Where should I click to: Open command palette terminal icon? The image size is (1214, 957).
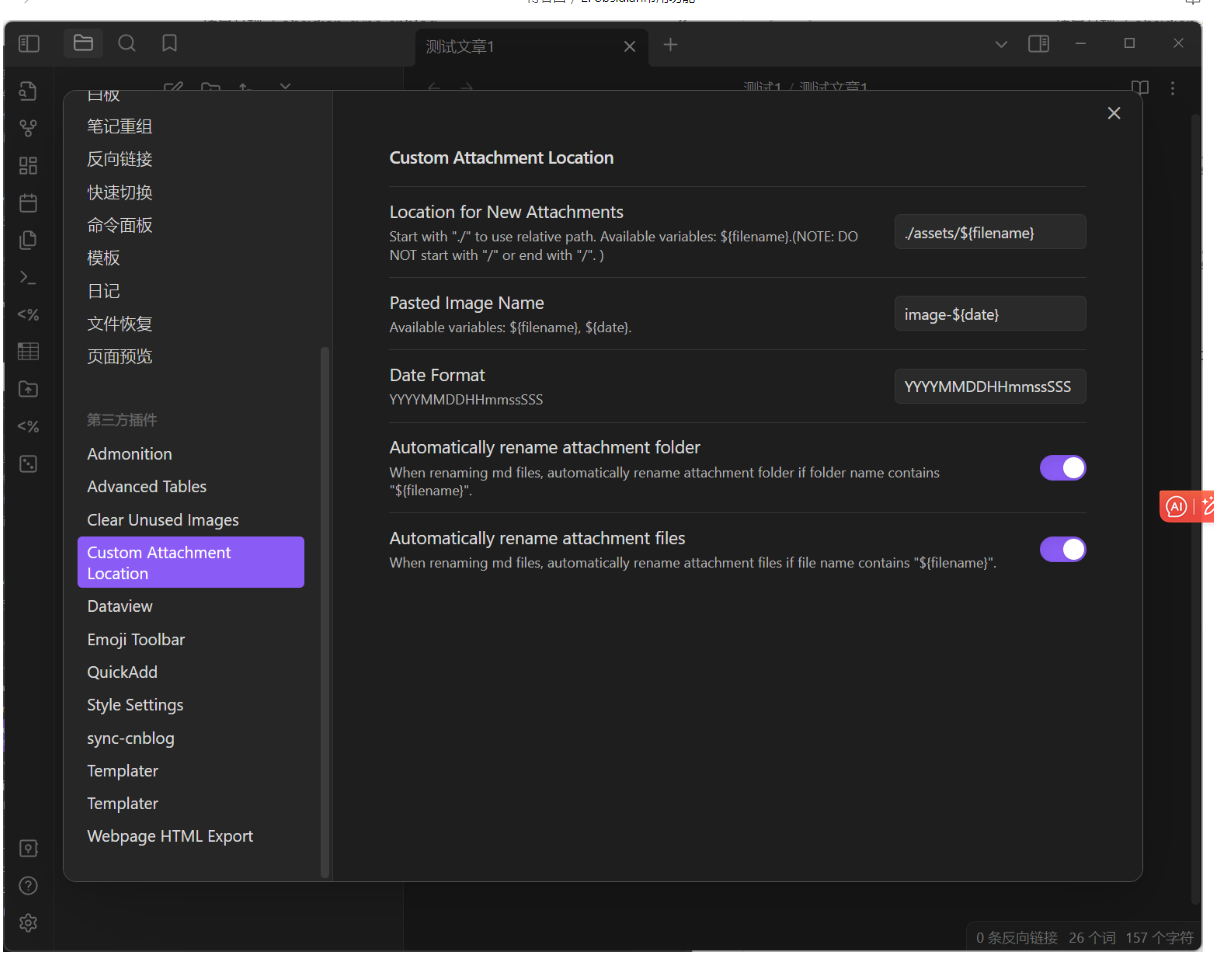pyautogui.click(x=28, y=277)
